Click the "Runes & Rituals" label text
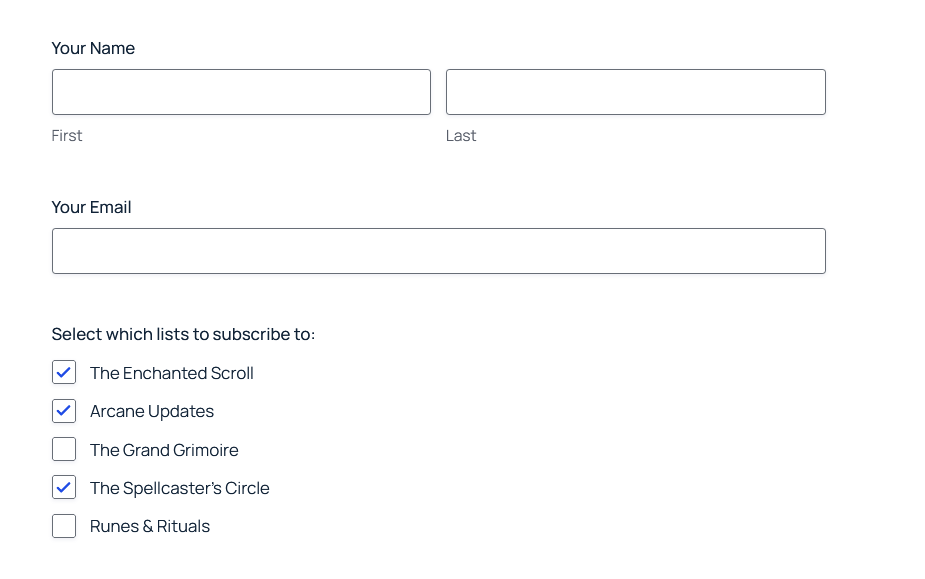The image size is (925, 579). coord(150,526)
